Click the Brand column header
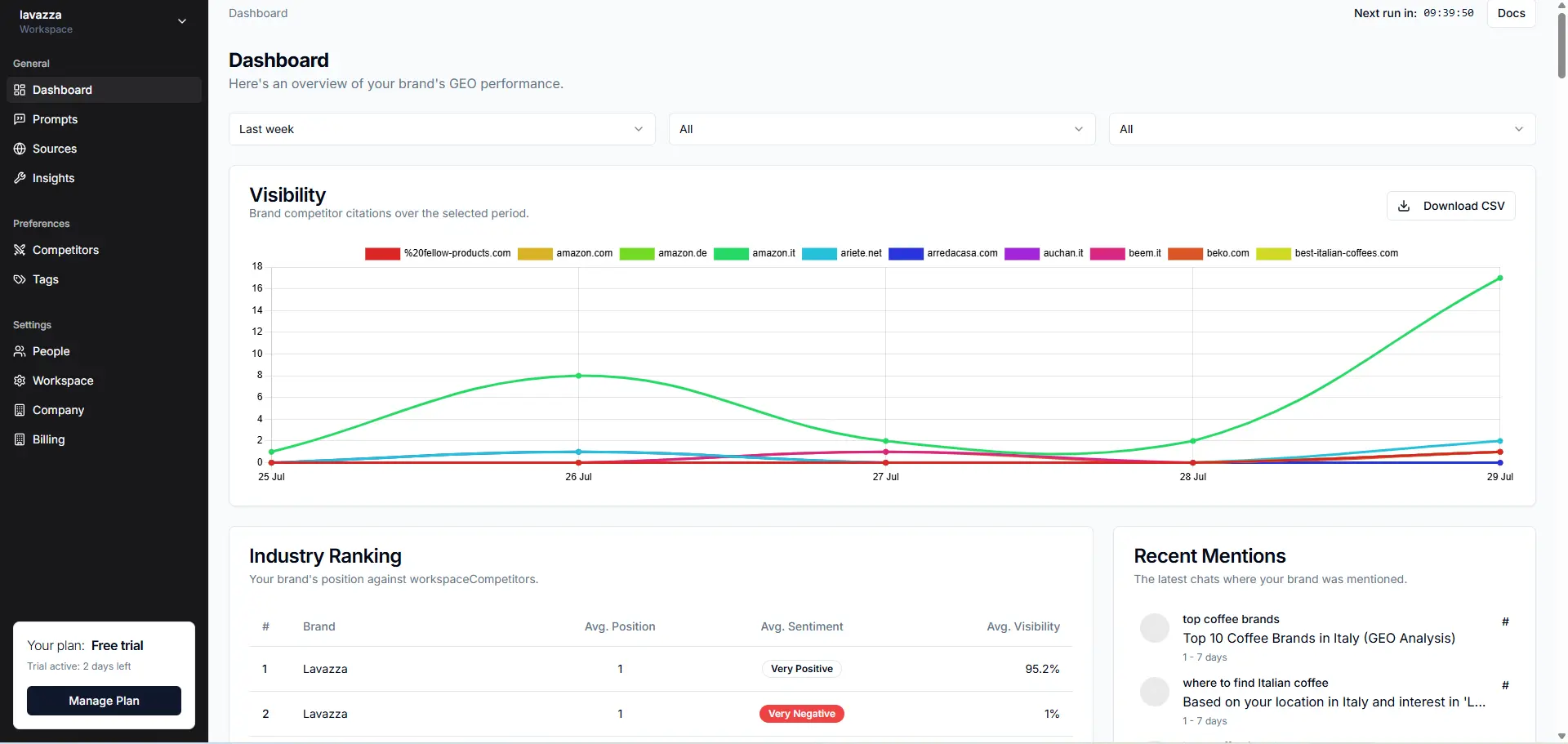 [x=319, y=626]
